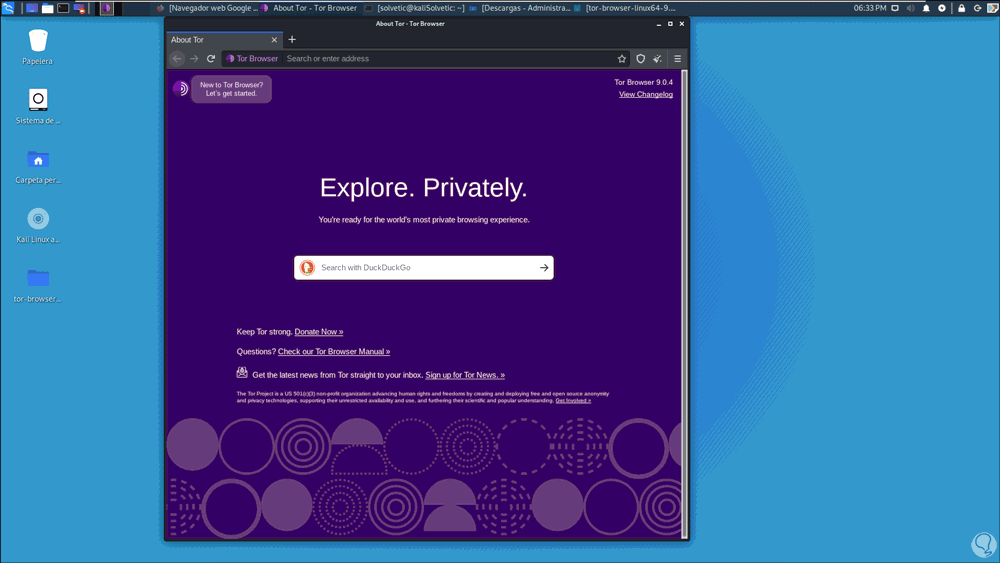Screen dimensions: 1000x563
Task: Open the notifications bell icon
Action: (x=926, y=8)
